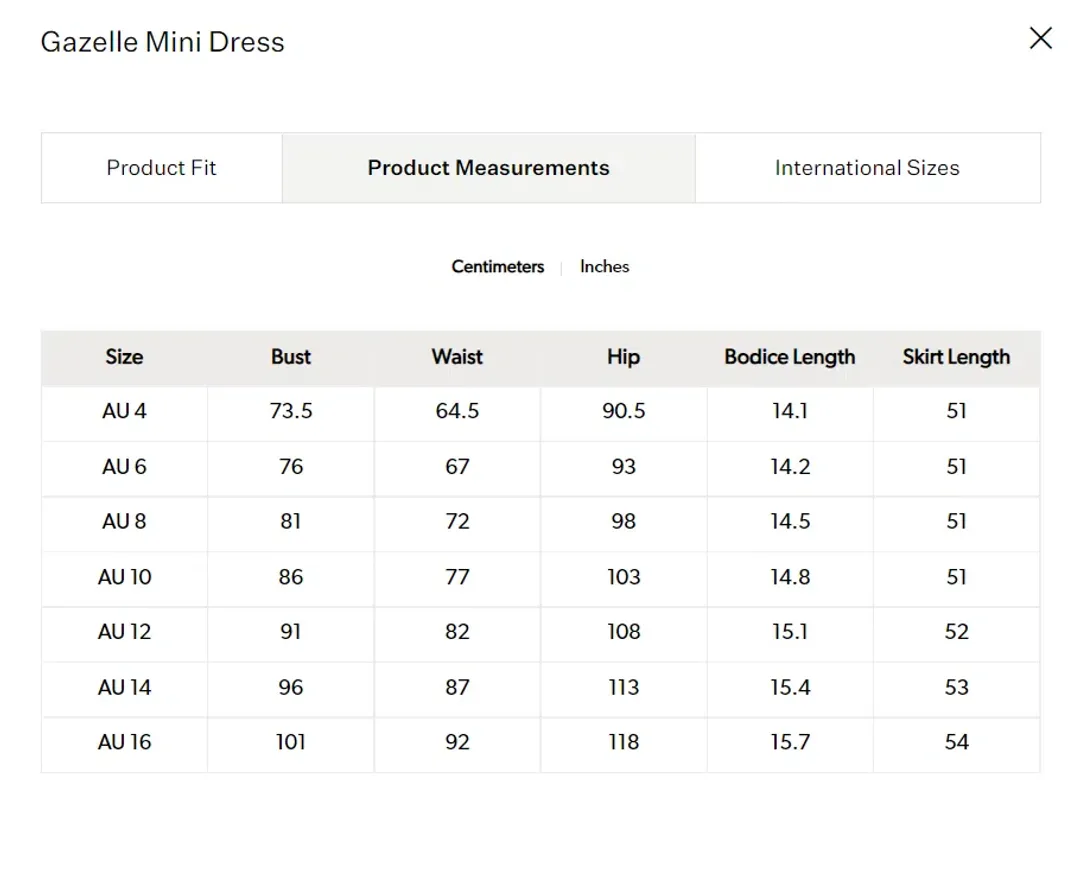Click the AU 4 size row
Image resolution: width=1080 pixels, height=872 pixels.
tap(124, 412)
